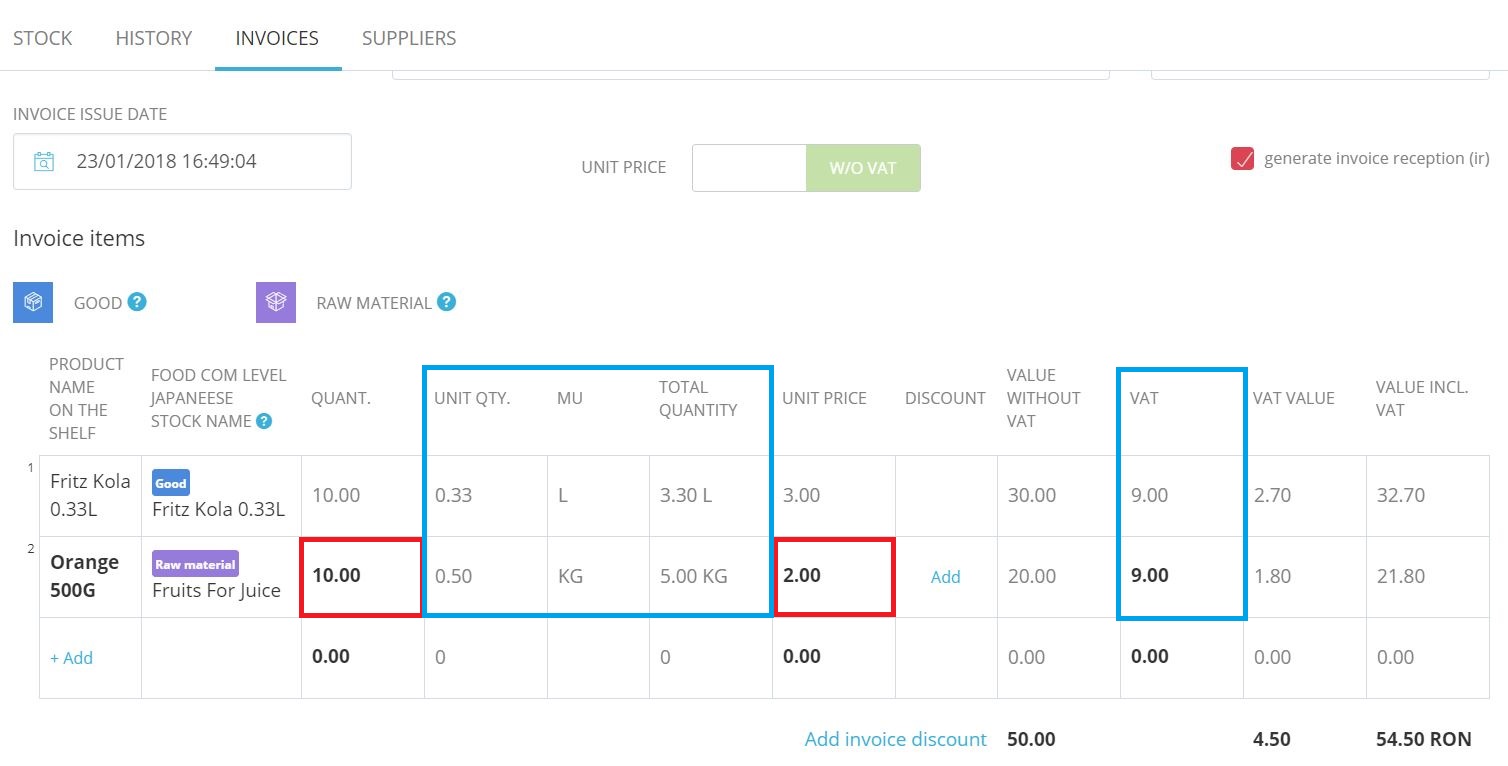Click help icon beside STOCK NAME header
This screenshot has width=1508, height=766.
click(x=264, y=421)
